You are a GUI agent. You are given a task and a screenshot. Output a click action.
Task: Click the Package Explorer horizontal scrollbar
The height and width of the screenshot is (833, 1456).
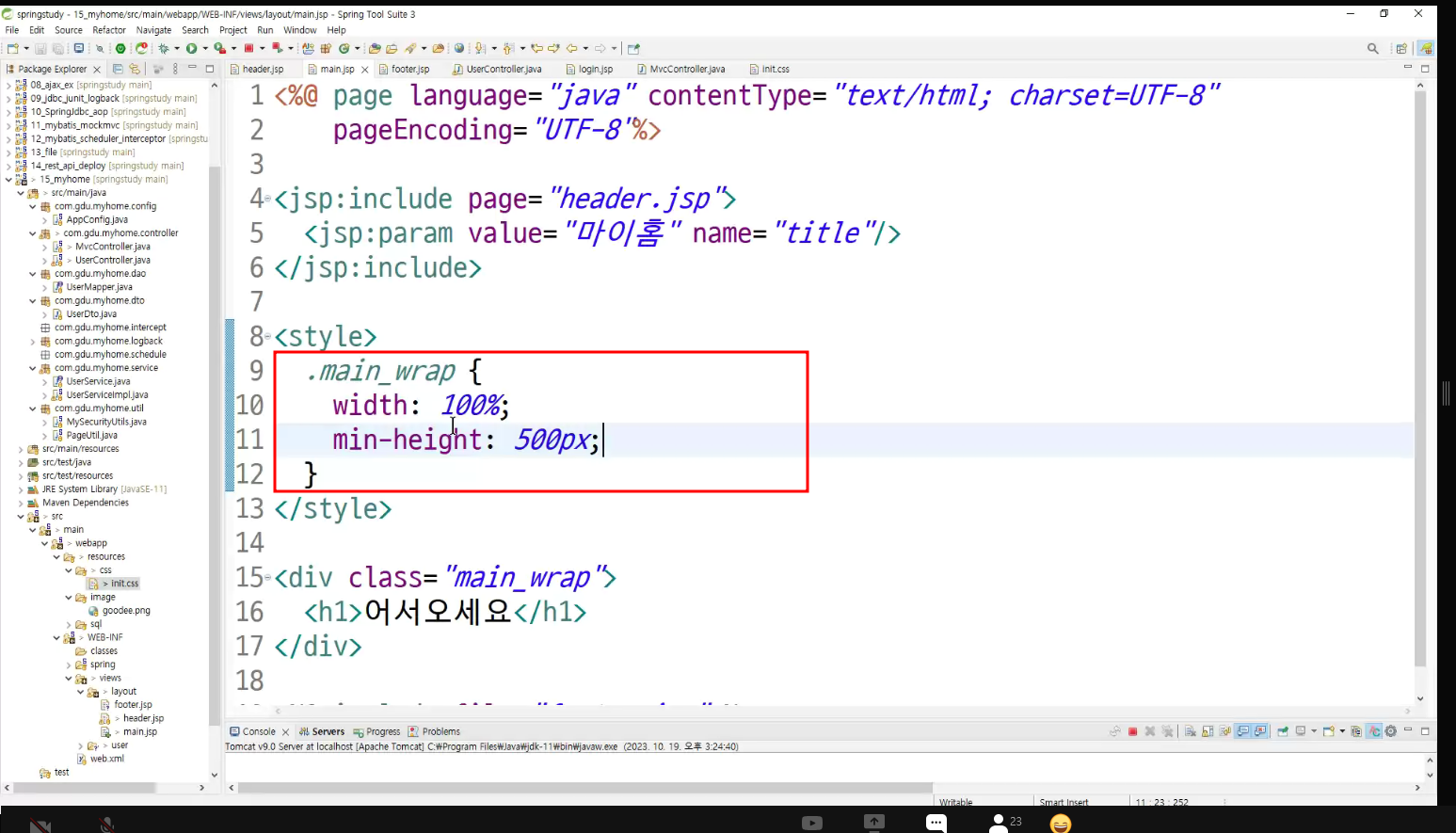(x=83, y=787)
